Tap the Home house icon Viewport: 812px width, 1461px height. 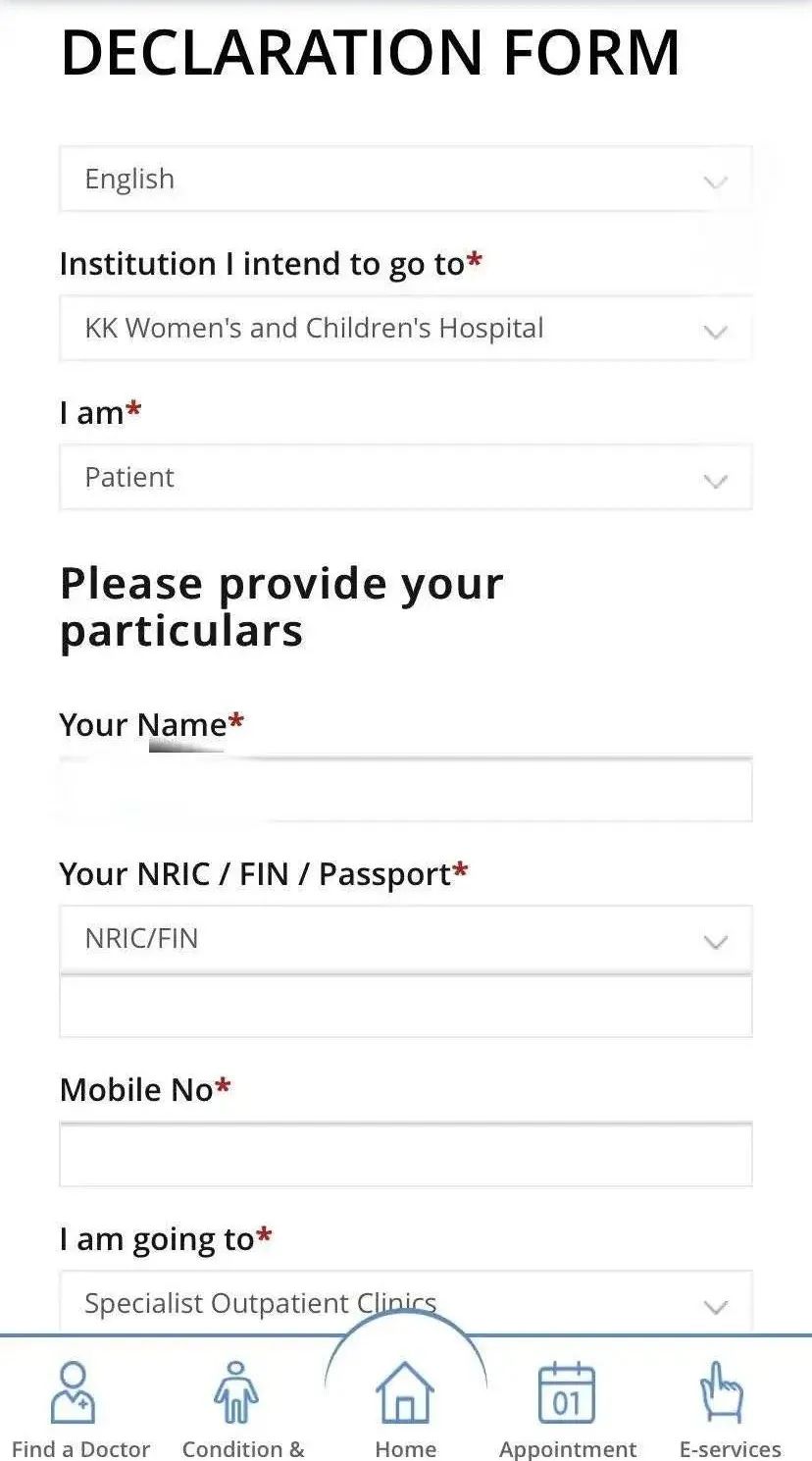click(405, 1391)
